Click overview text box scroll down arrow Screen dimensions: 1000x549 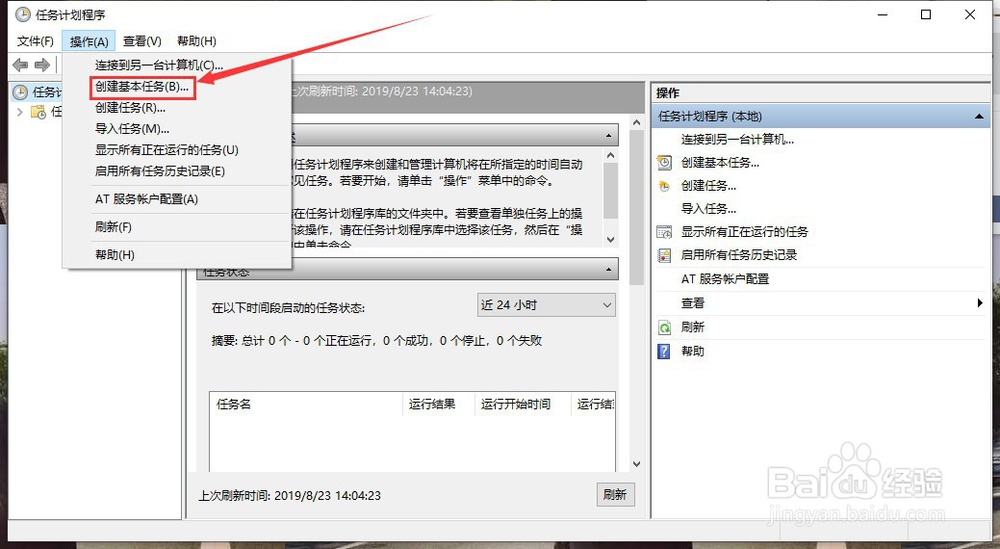click(610, 239)
